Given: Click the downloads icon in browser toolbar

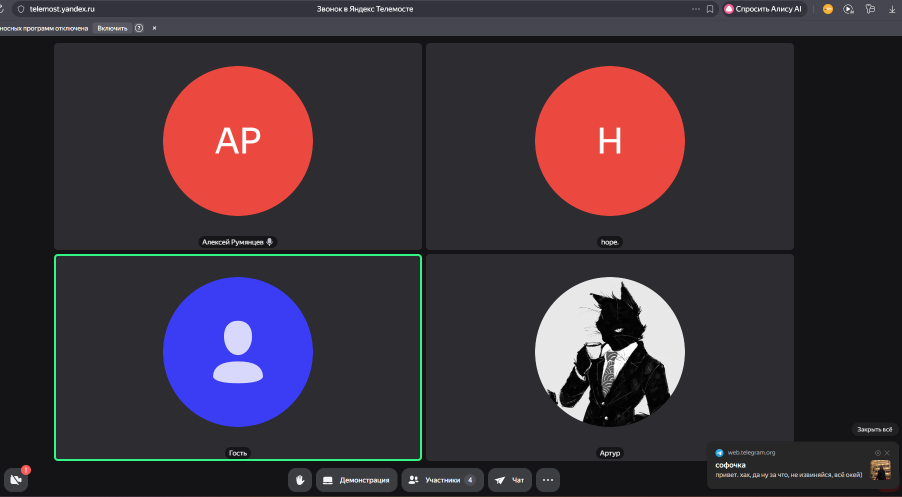Looking at the screenshot, I should click(x=891, y=9).
